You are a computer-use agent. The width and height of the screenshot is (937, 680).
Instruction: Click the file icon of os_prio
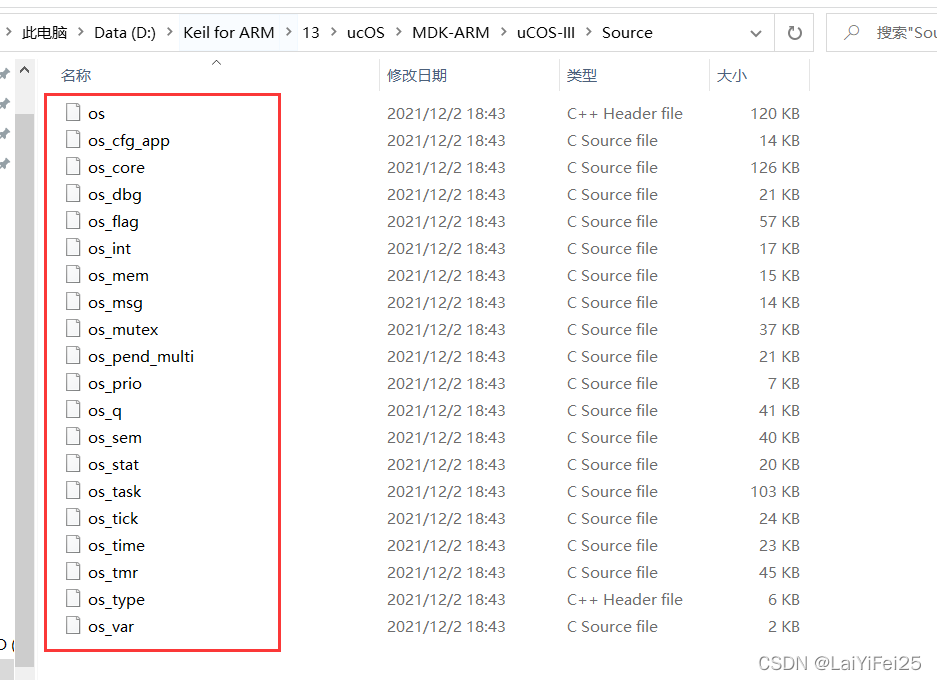[x=73, y=382]
